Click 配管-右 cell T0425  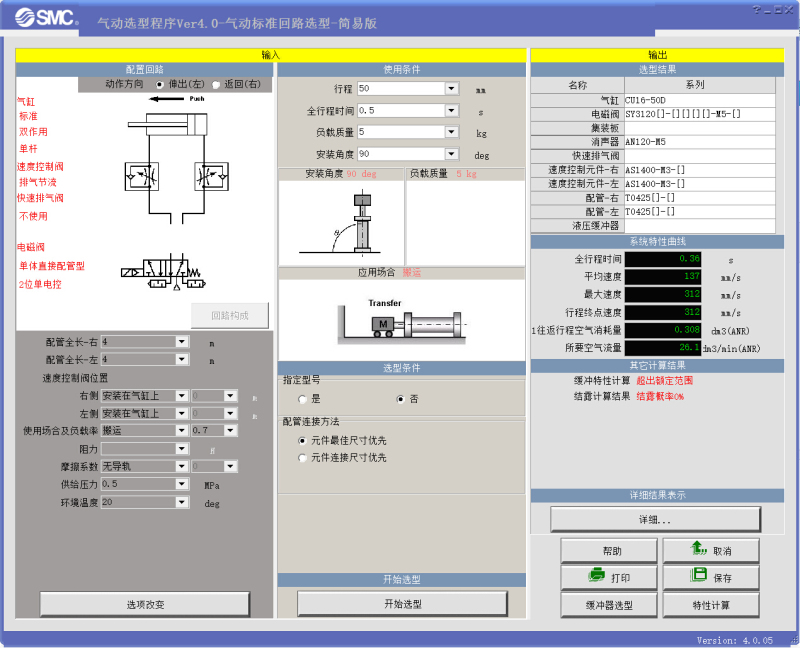coord(699,198)
